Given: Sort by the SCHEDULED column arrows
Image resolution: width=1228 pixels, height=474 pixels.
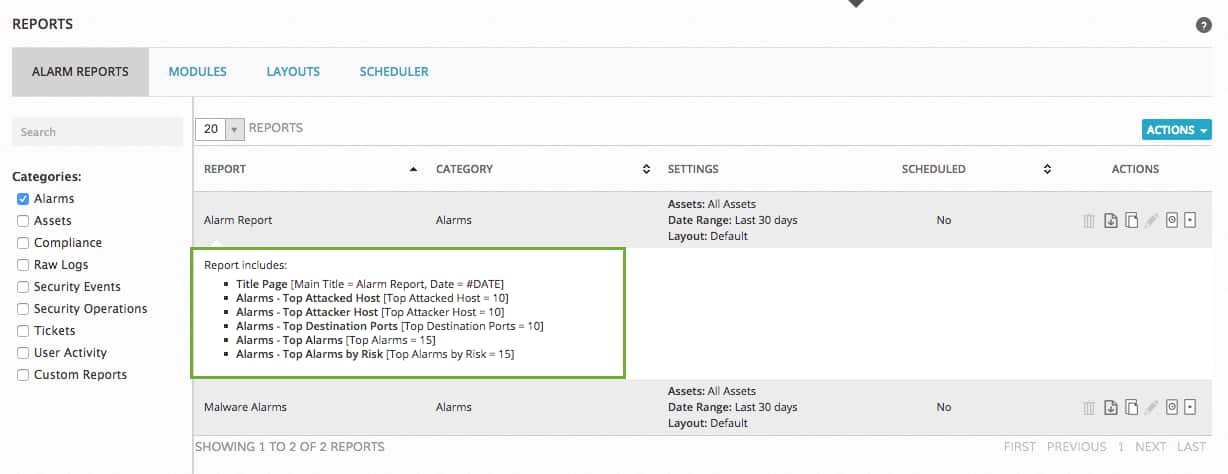Looking at the screenshot, I should click(x=1047, y=169).
